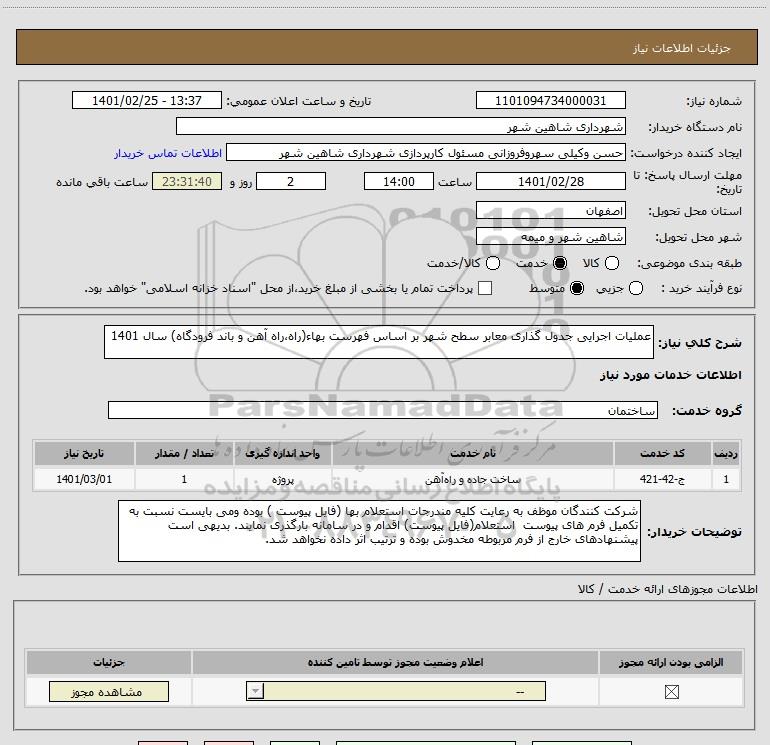This screenshot has height=745, width=770.
Task: Select the کالا radio button
Action: click(x=611, y=263)
